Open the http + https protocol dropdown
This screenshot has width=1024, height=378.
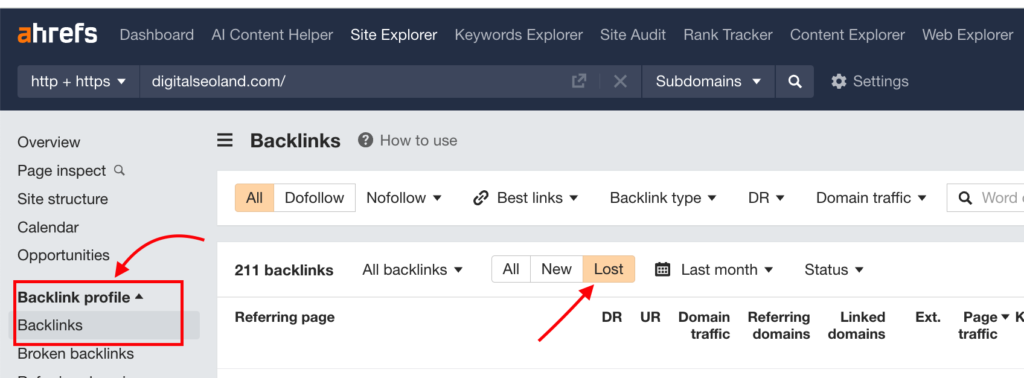coord(78,82)
